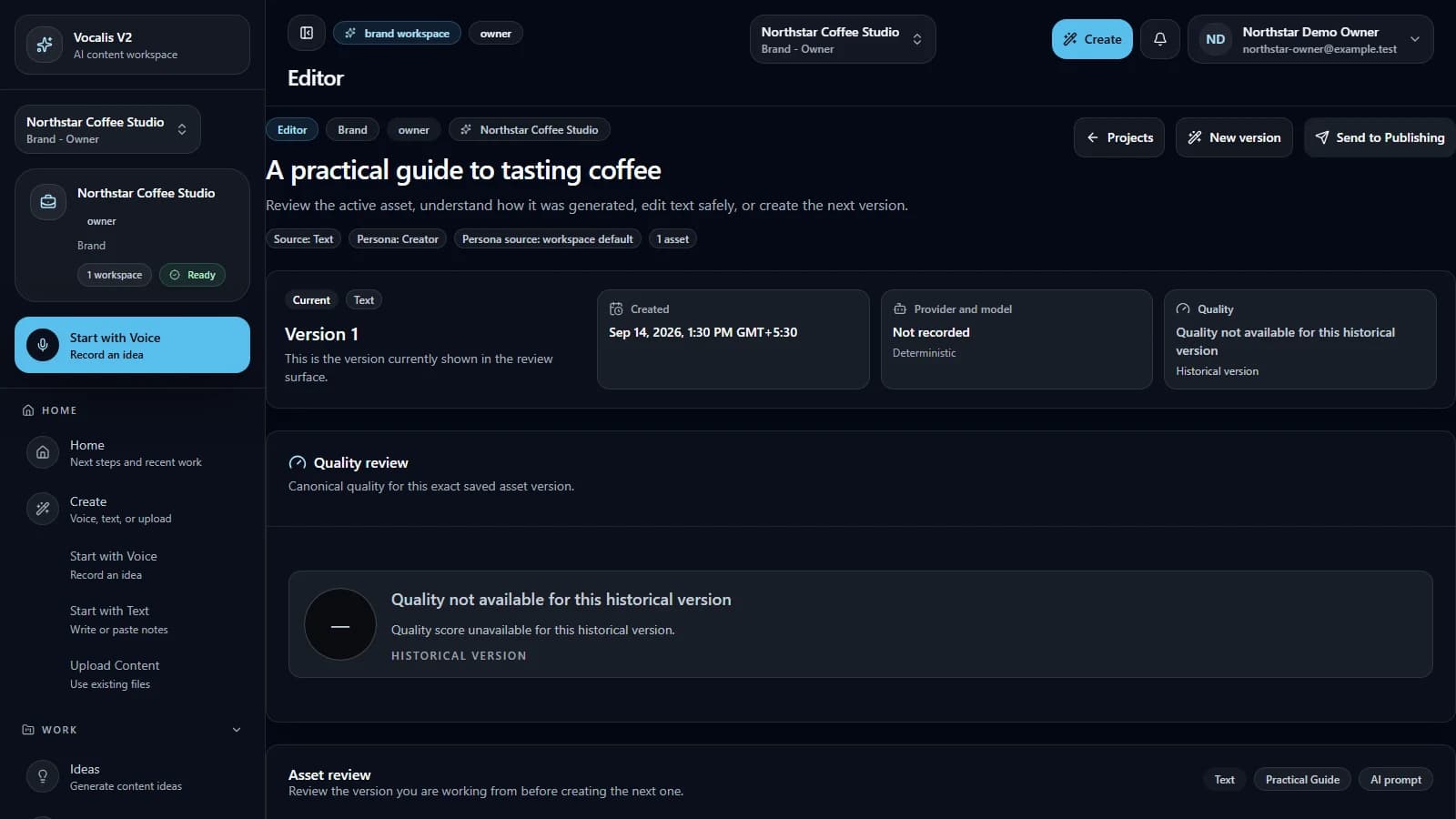Click the quality score dash circle
This screenshot has height=819, width=1456.
(x=340, y=624)
